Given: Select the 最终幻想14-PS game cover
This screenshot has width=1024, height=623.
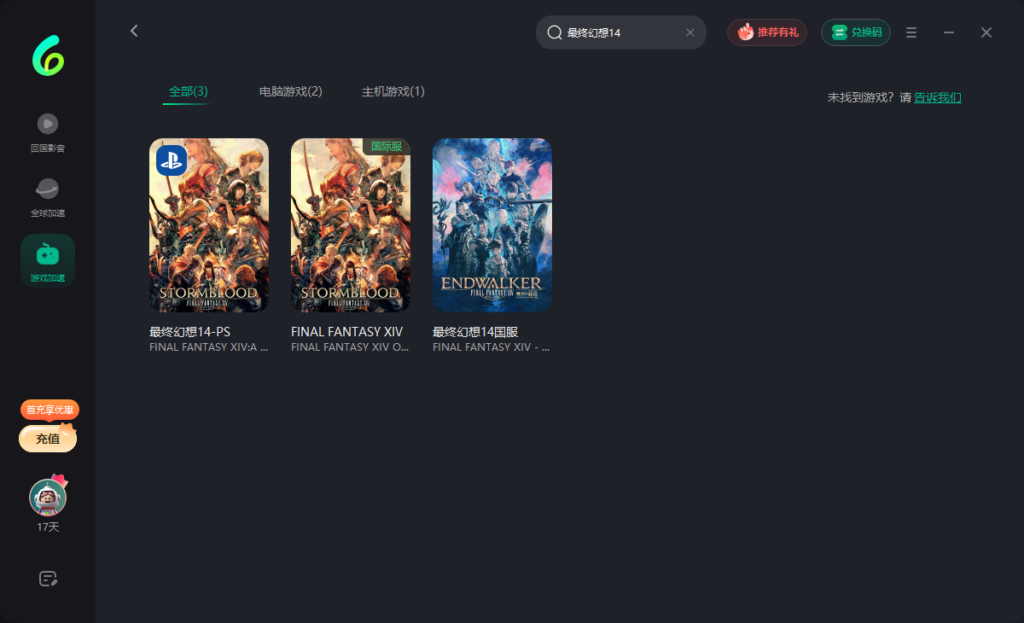Looking at the screenshot, I should pyautogui.click(x=209, y=225).
